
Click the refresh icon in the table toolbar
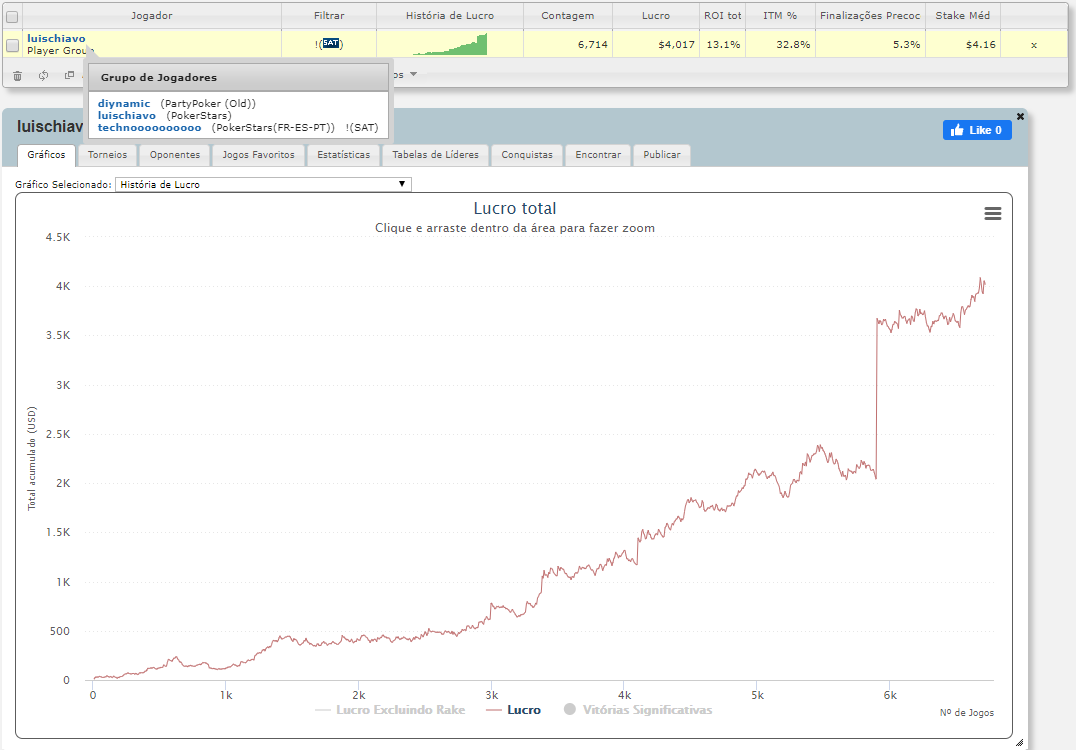click(43, 75)
